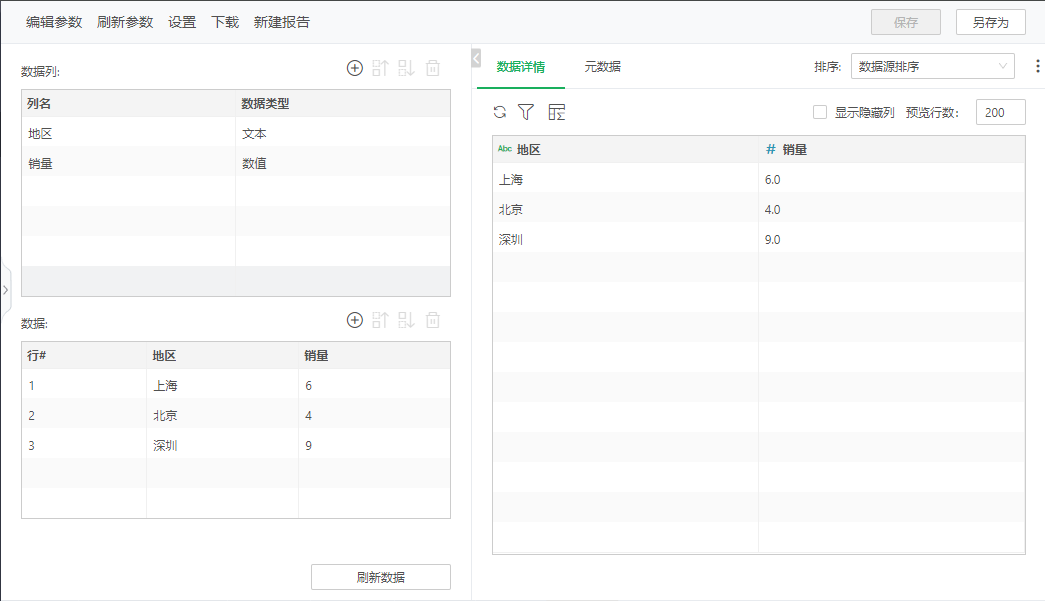
Task: Enable the 显示隐藏列 checkbox
Action: [820, 113]
